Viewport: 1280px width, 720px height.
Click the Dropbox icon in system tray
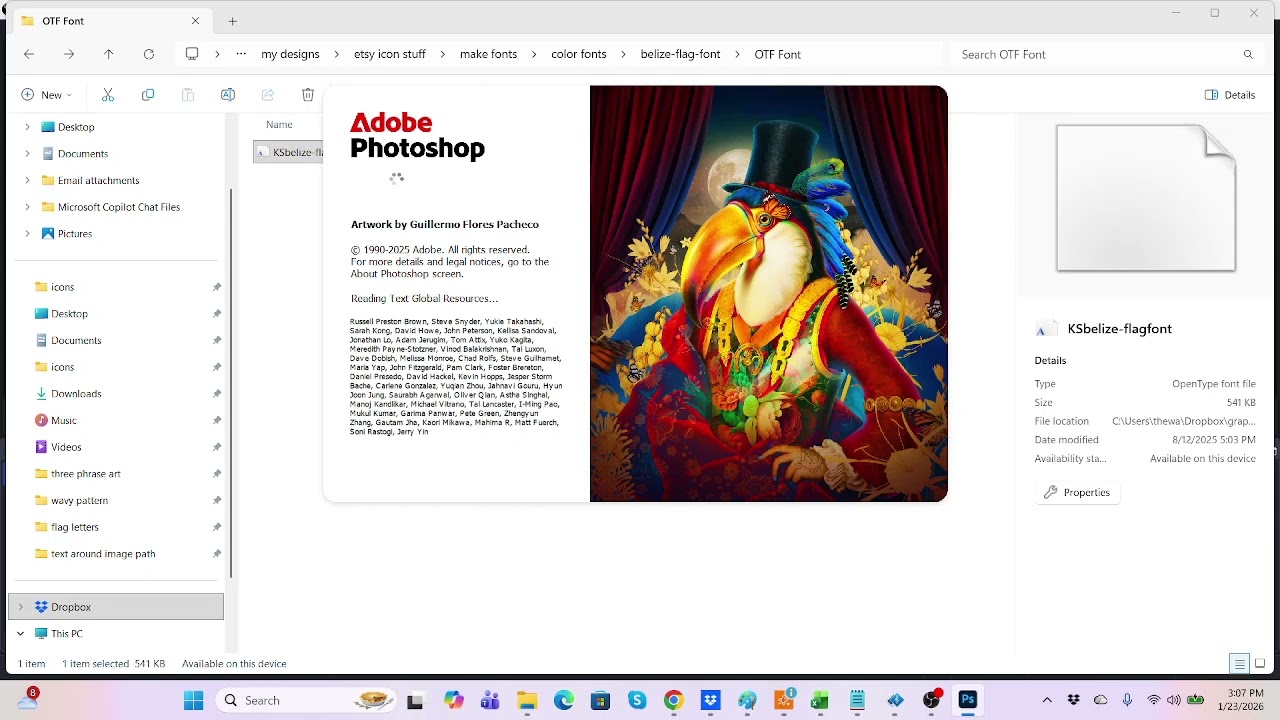click(x=1074, y=700)
